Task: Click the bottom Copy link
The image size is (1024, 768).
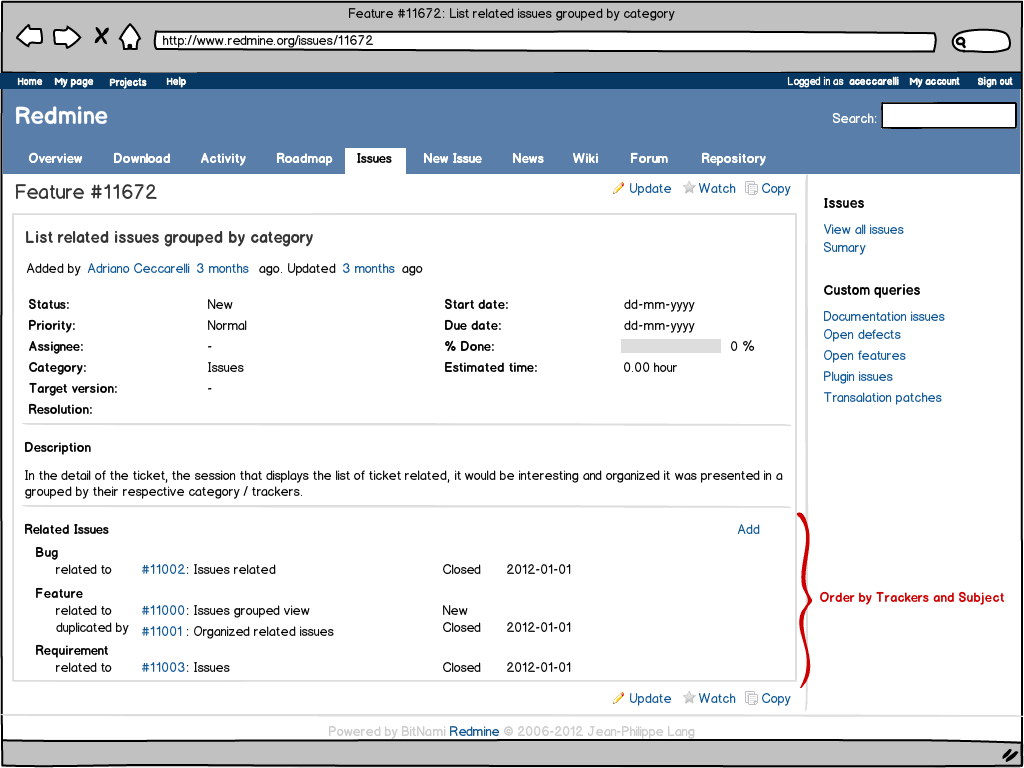Action: coord(776,699)
